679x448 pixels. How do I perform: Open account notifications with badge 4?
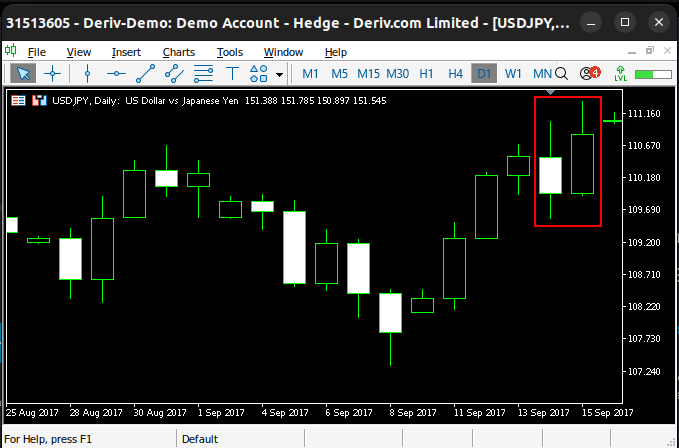(x=590, y=73)
